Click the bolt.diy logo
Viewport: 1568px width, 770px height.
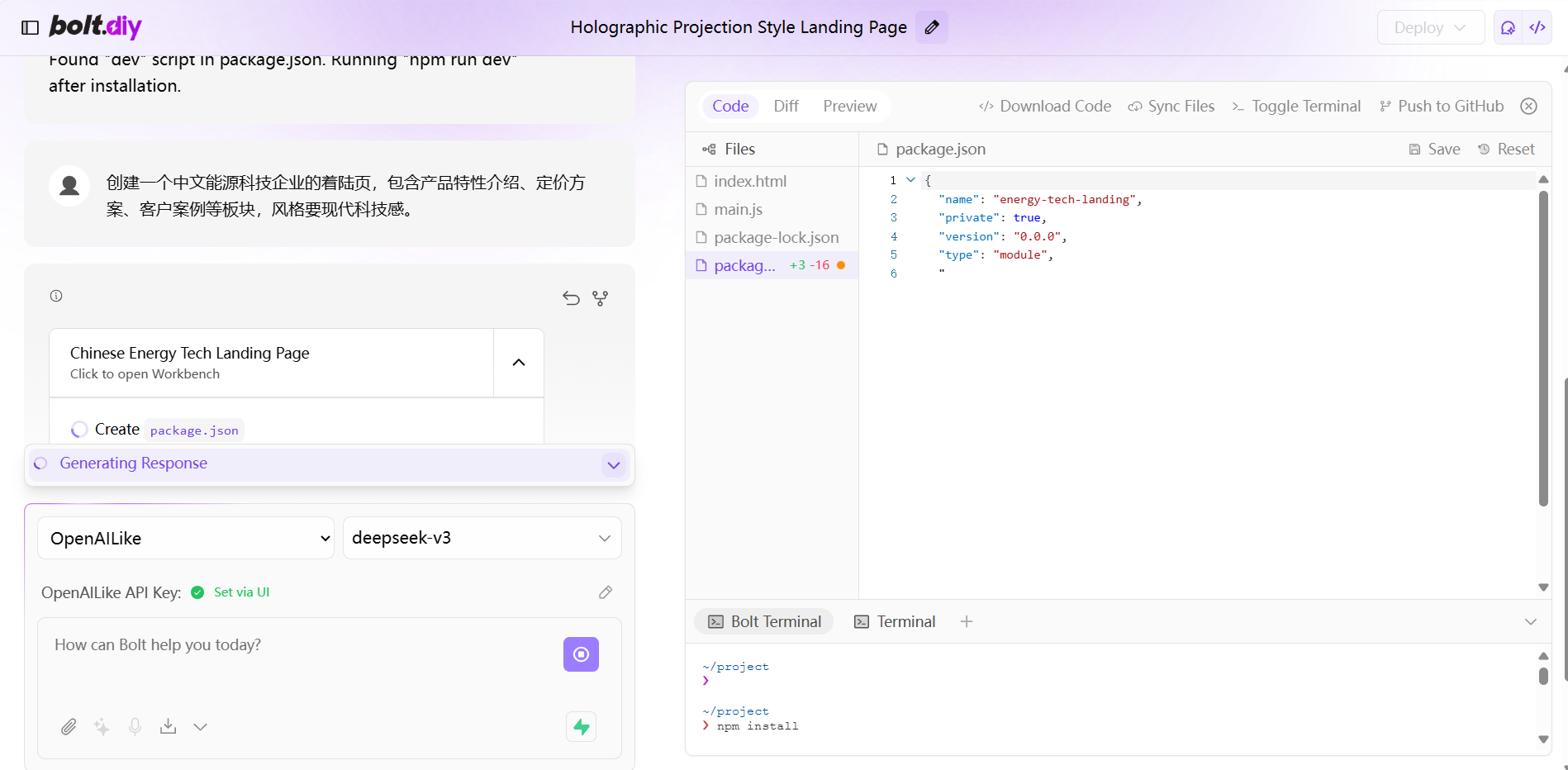95,26
